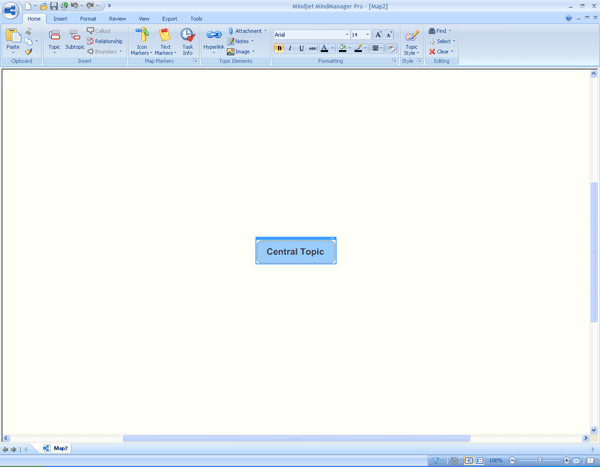Open the font name Arial dropdown
The image size is (600, 467).
(347, 34)
